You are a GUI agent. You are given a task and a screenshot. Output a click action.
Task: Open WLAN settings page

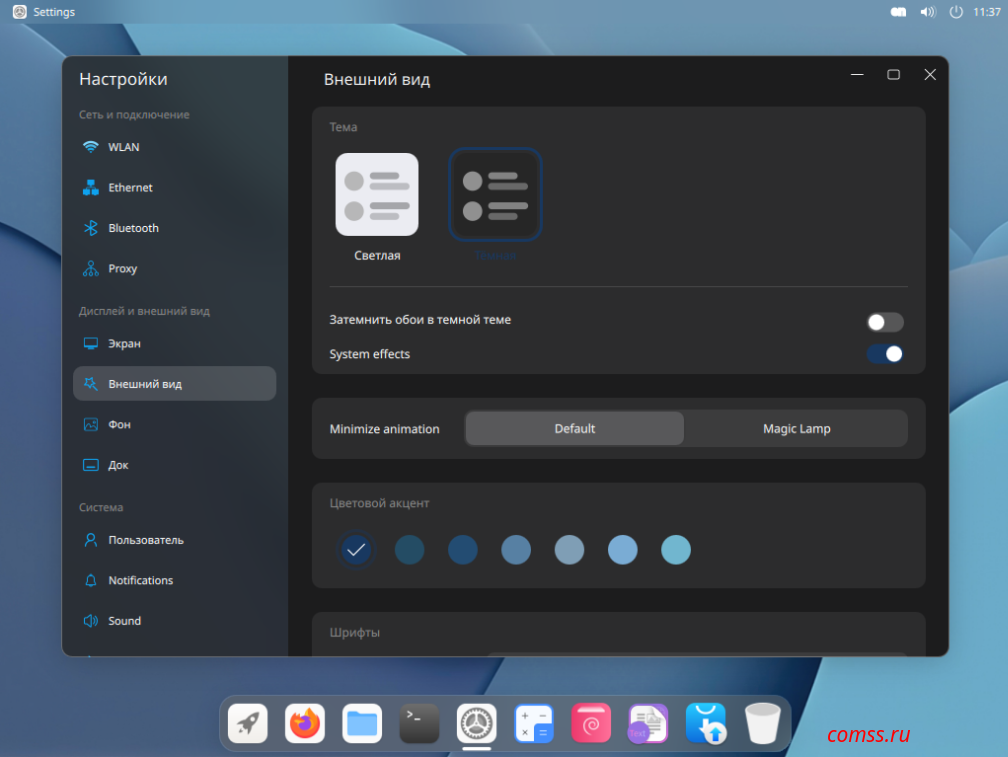(174, 147)
